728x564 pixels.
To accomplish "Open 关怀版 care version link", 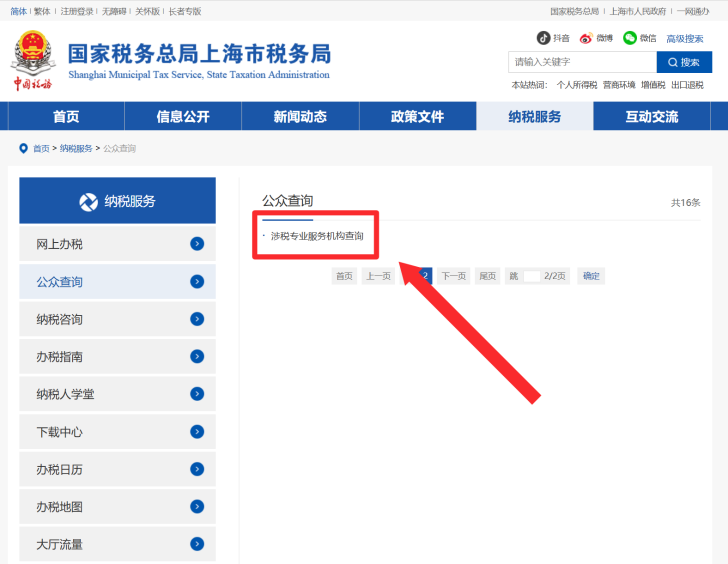I will [x=147, y=11].
